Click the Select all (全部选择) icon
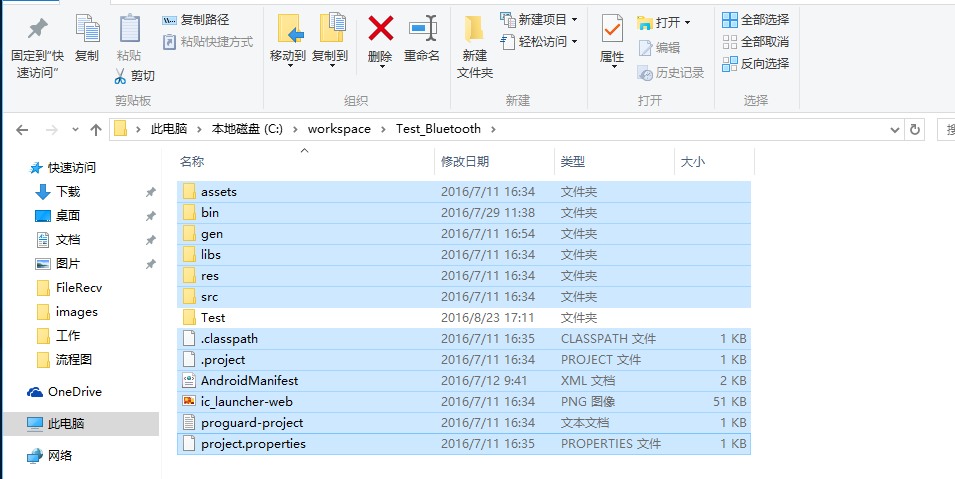This screenshot has height=479, width=955. [730, 20]
